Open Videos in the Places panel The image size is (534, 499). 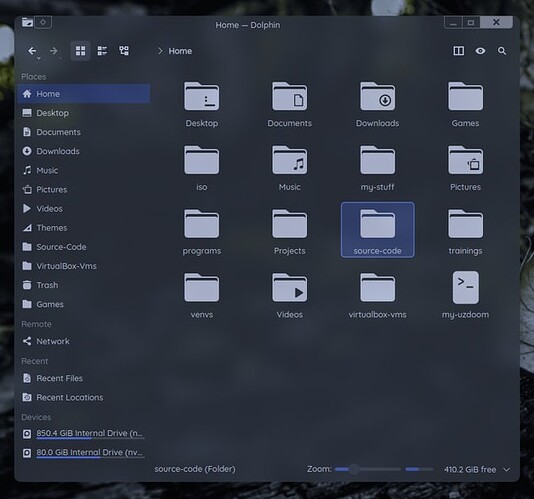84,208
